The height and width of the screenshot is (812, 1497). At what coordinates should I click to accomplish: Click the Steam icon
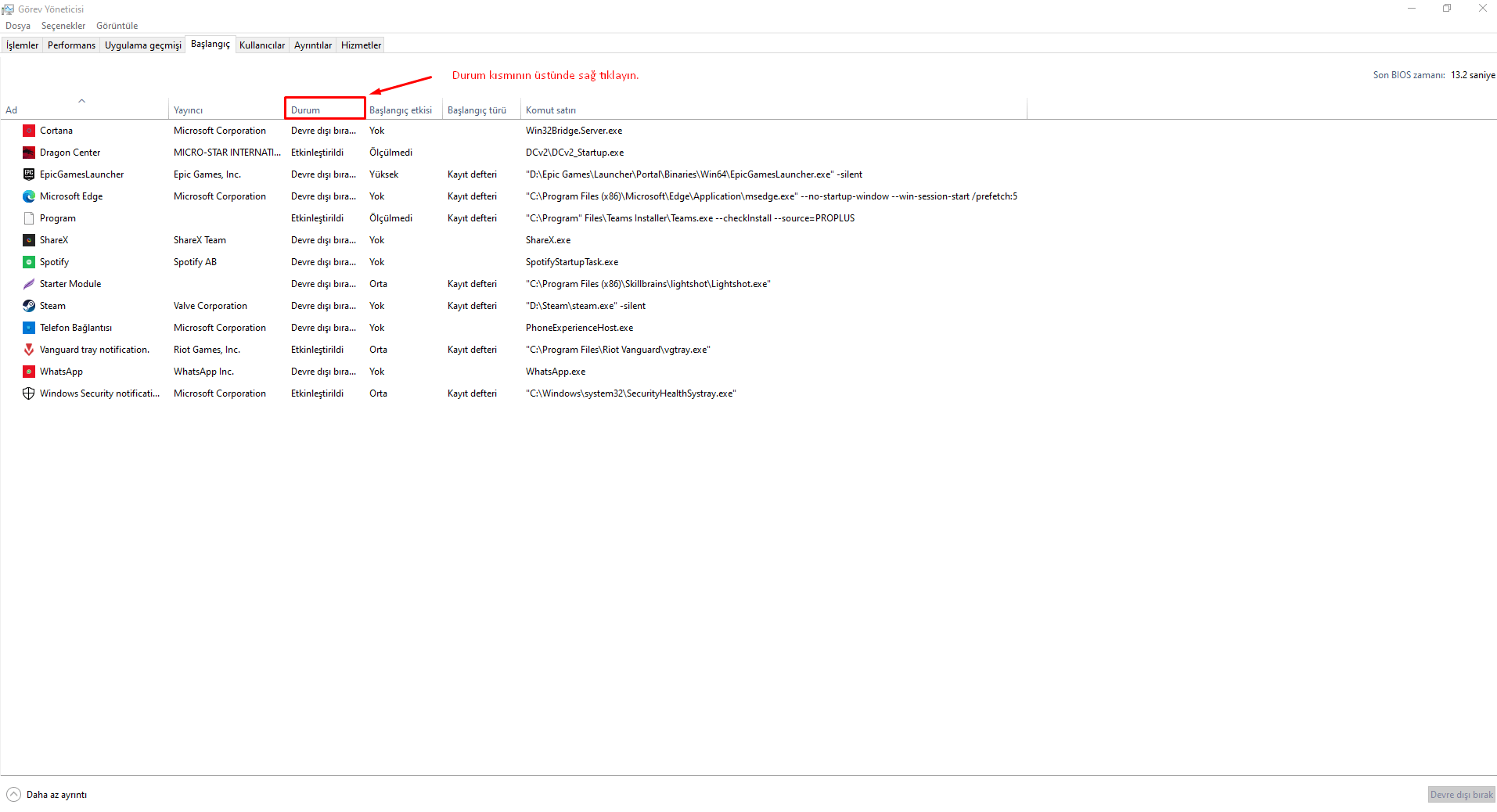[29, 306]
